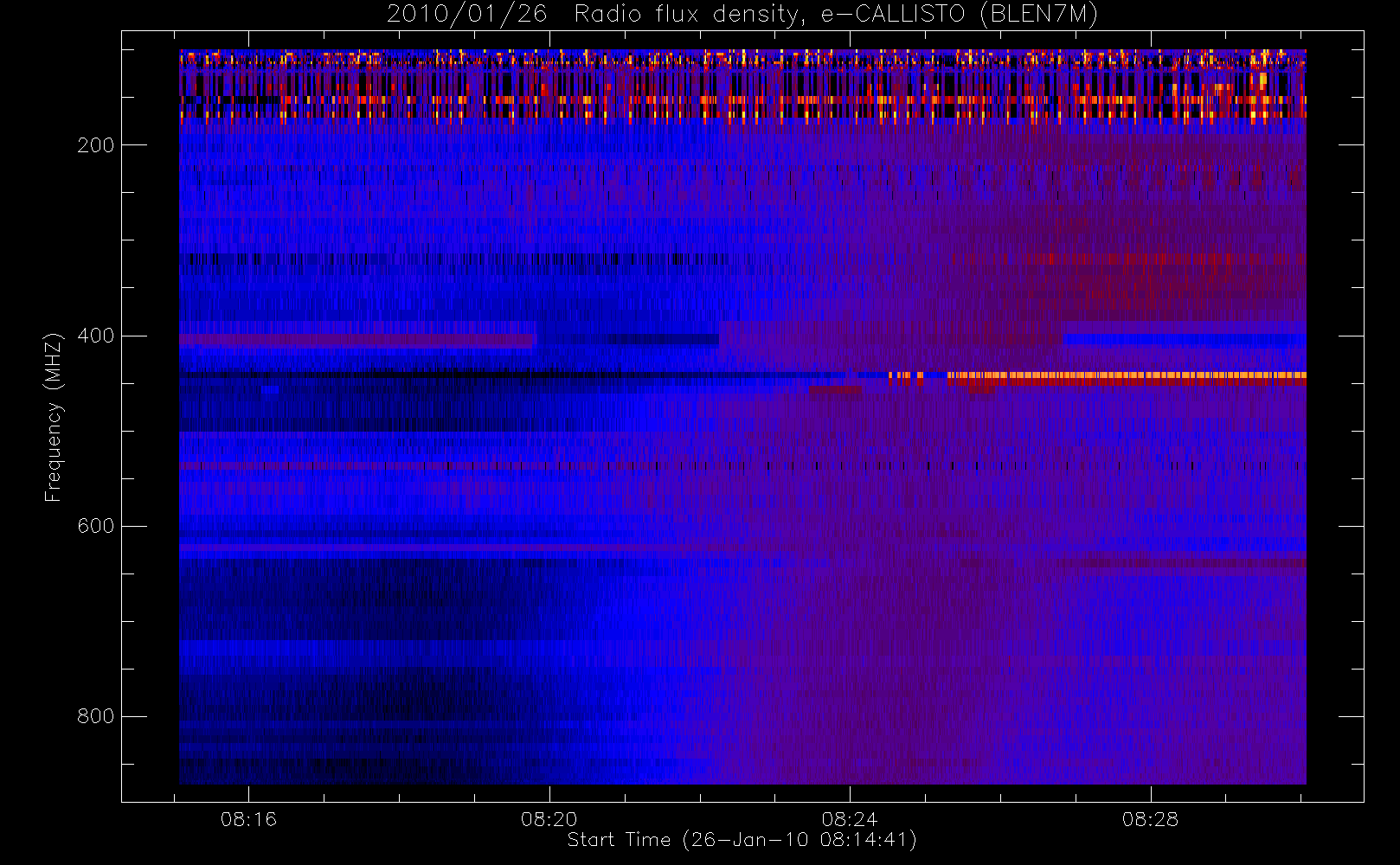Click the 200 frequency tick label
The image size is (1400, 865).
(95, 145)
